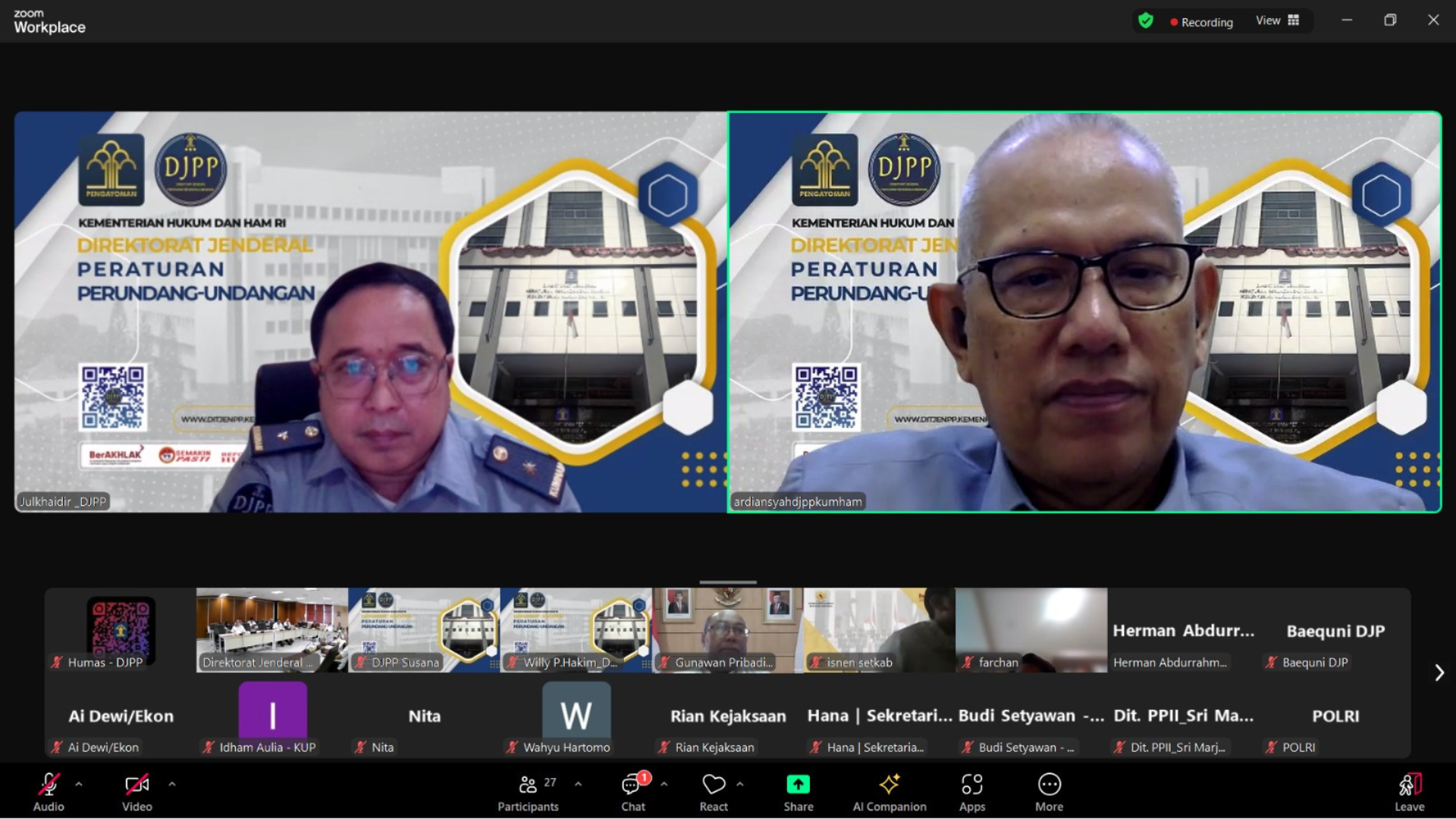
Task: Show next page of participant thumbnails
Action: [x=1439, y=673]
